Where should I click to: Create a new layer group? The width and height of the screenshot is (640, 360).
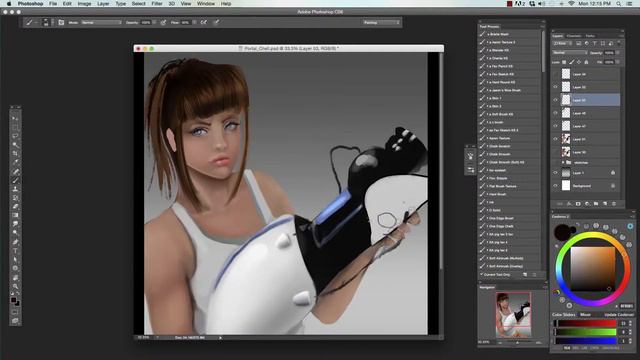click(x=596, y=204)
